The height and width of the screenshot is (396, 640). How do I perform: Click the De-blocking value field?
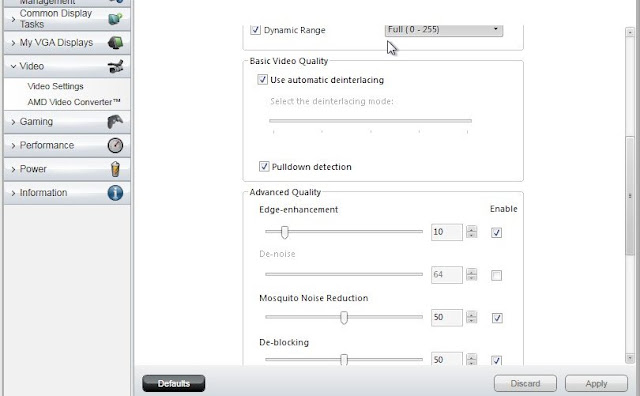click(x=447, y=359)
